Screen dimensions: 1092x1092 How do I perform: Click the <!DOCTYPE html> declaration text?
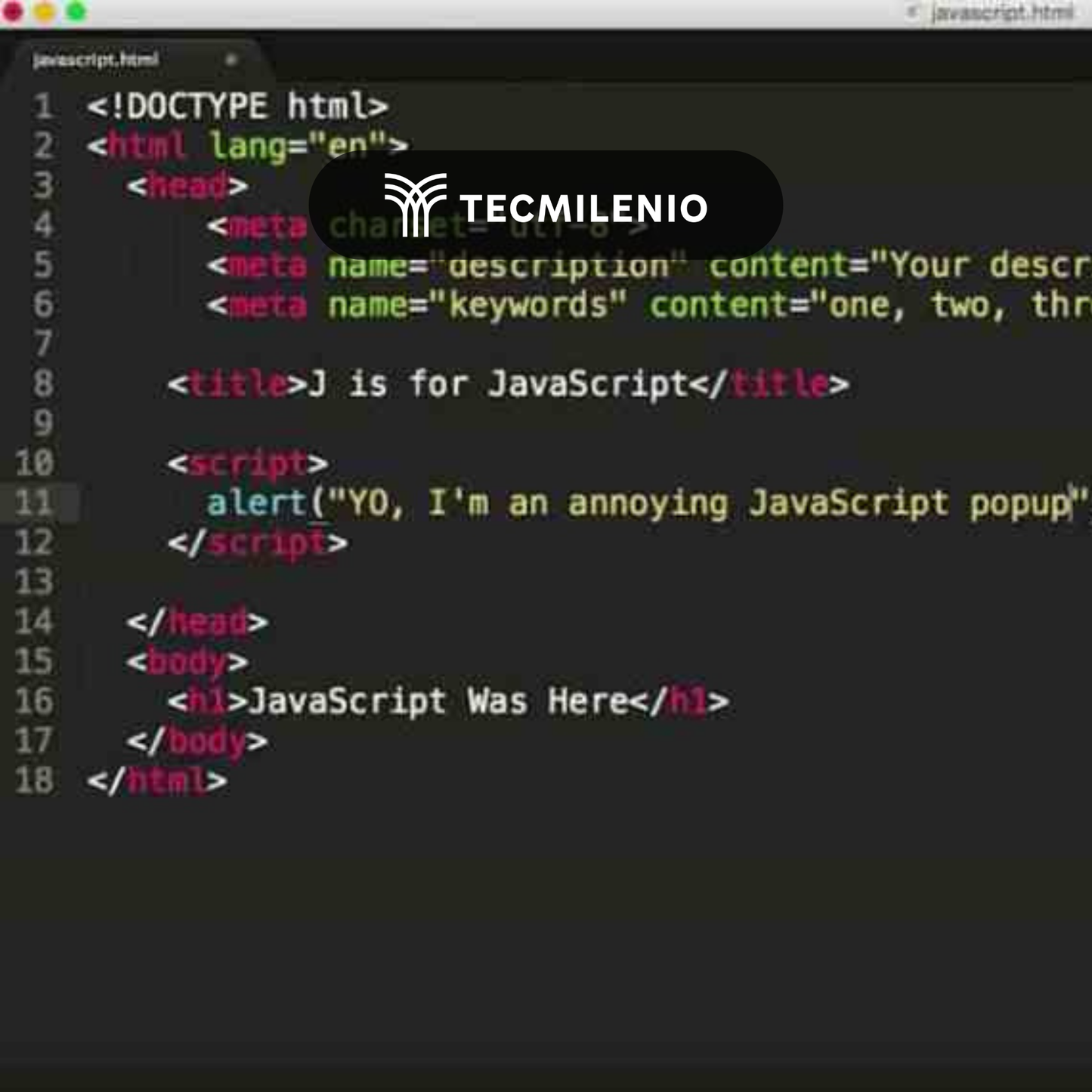238,107
